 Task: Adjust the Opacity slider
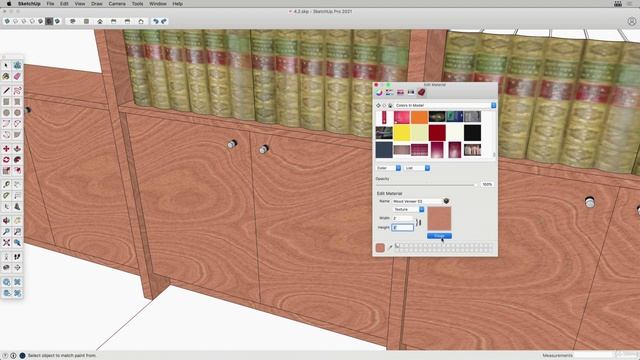426,185
